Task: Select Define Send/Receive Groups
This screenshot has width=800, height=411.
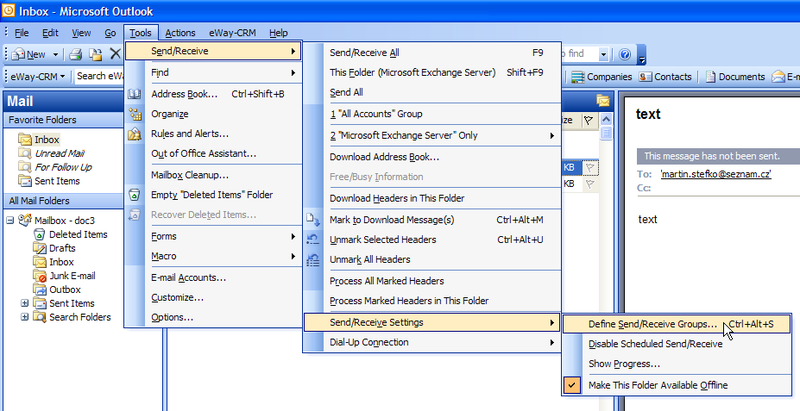Action: pos(677,324)
